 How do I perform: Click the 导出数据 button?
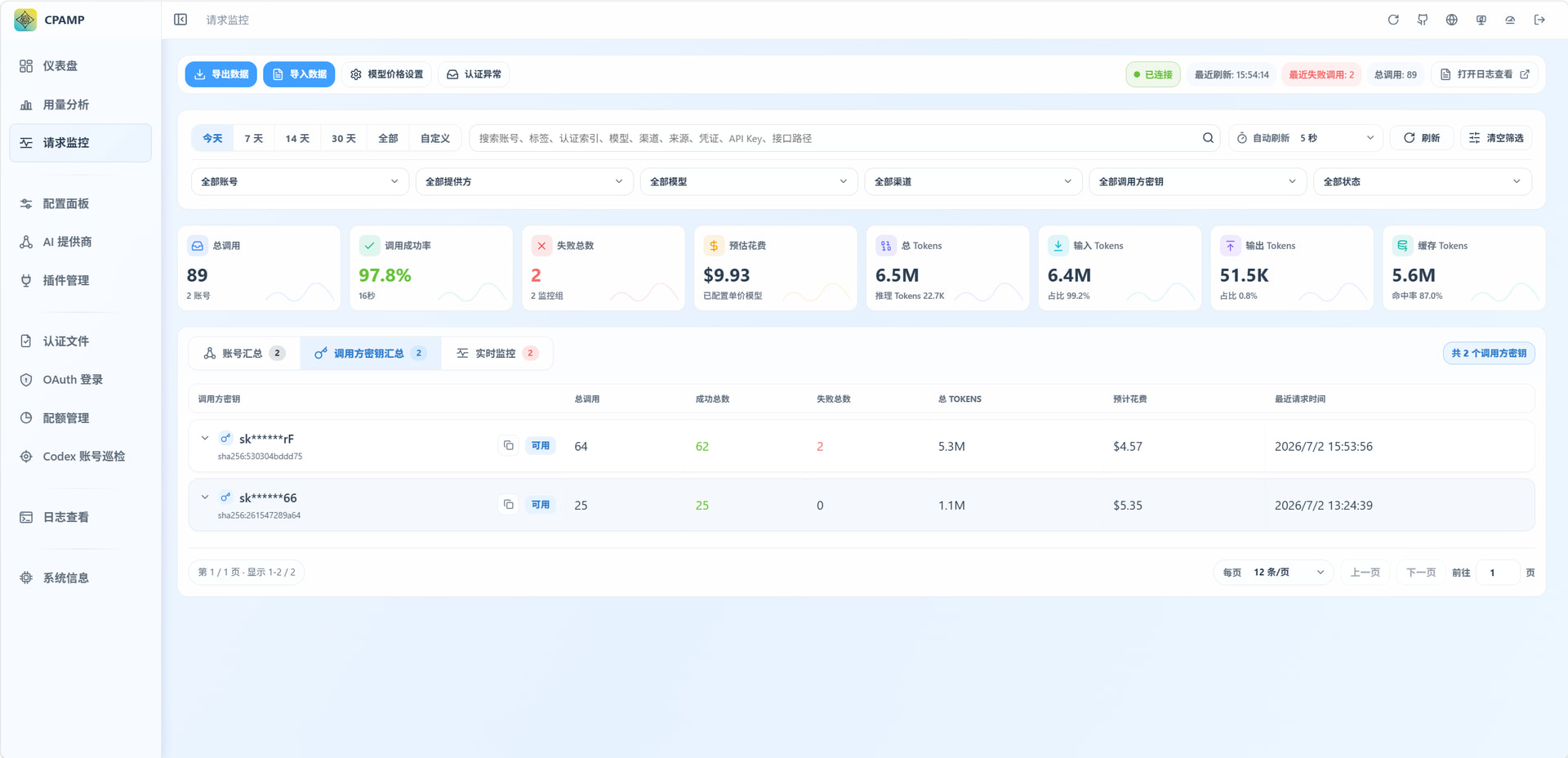tap(221, 74)
